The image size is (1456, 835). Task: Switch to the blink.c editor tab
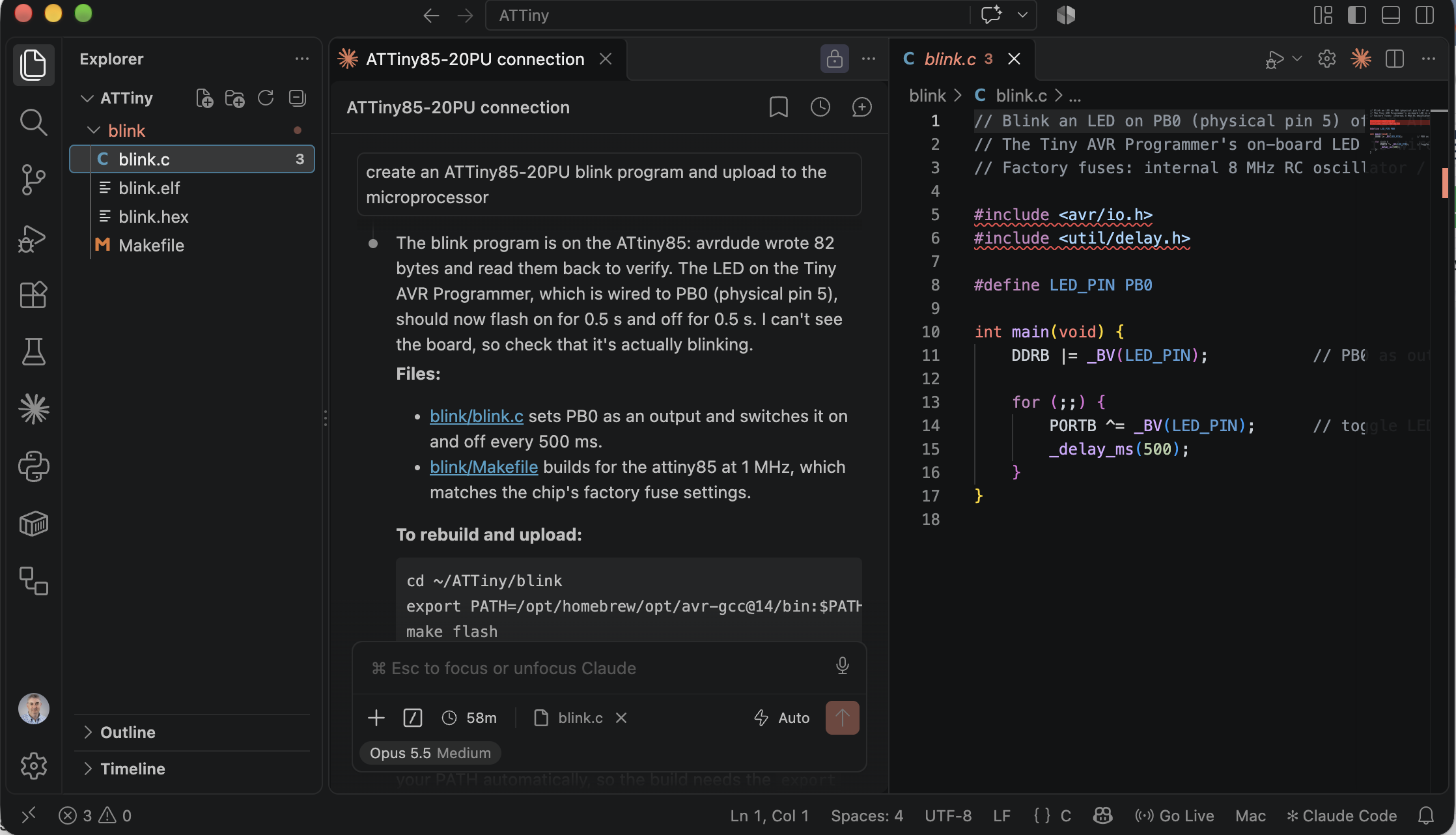coord(949,59)
